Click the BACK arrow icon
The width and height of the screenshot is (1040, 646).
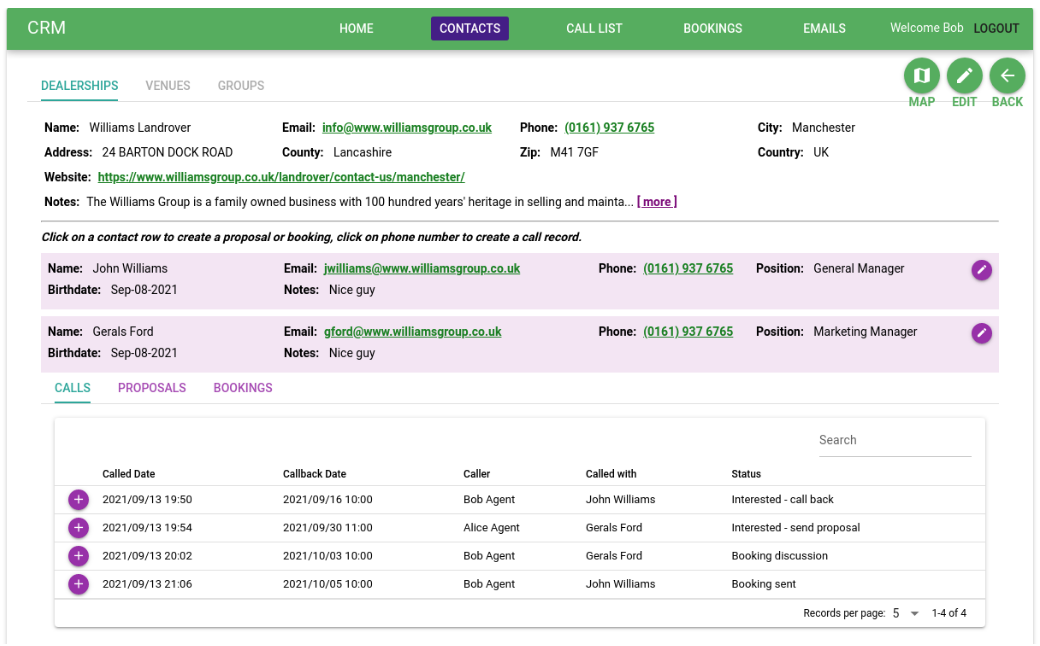[x=1007, y=76]
